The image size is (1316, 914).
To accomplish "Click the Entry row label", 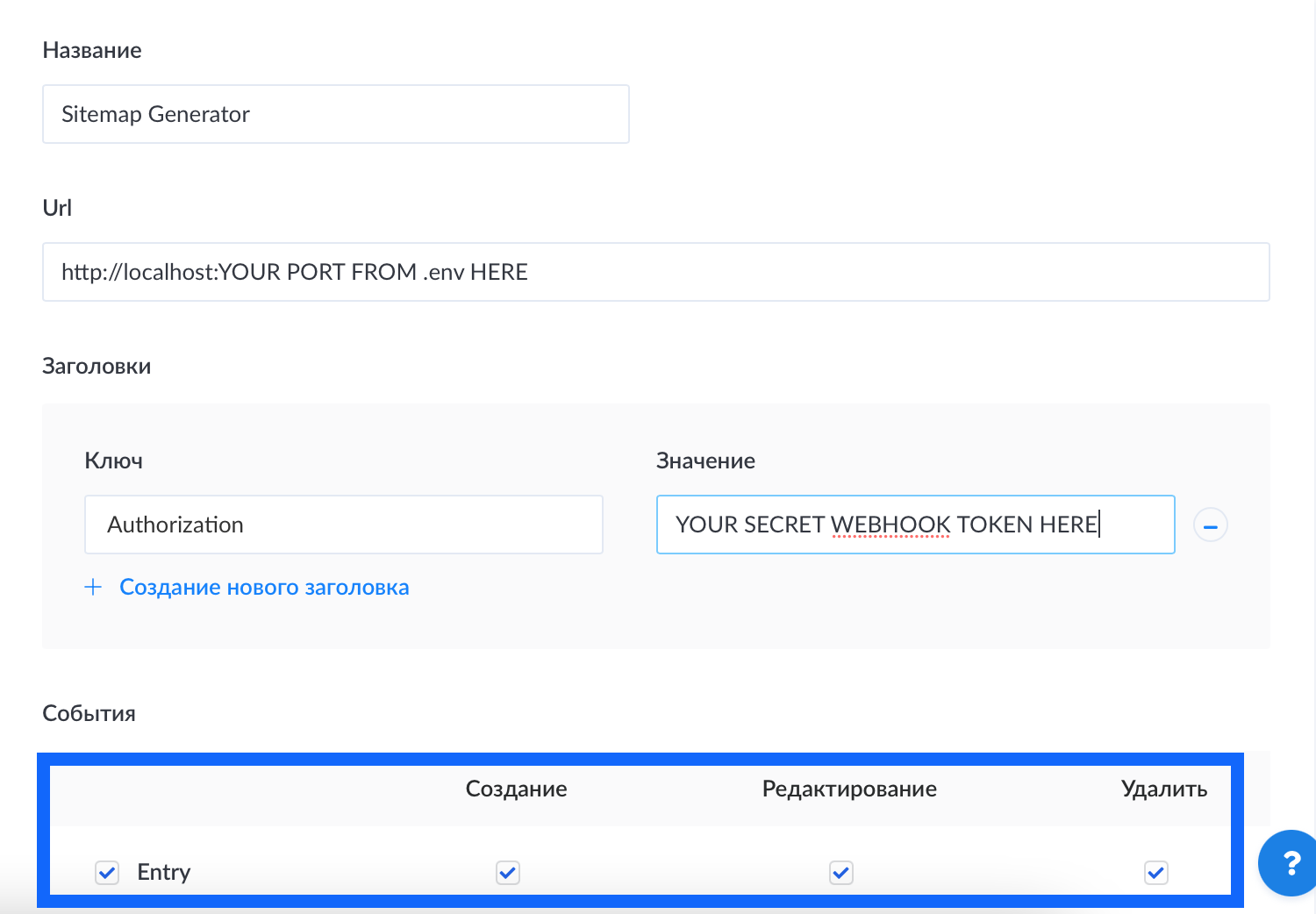I will click(x=164, y=872).
